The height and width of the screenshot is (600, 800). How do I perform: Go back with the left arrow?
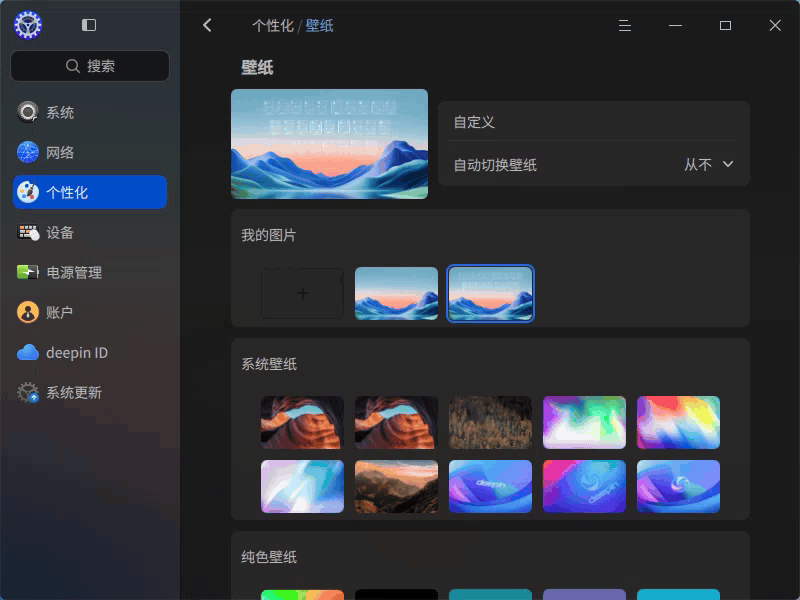point(207,25)
